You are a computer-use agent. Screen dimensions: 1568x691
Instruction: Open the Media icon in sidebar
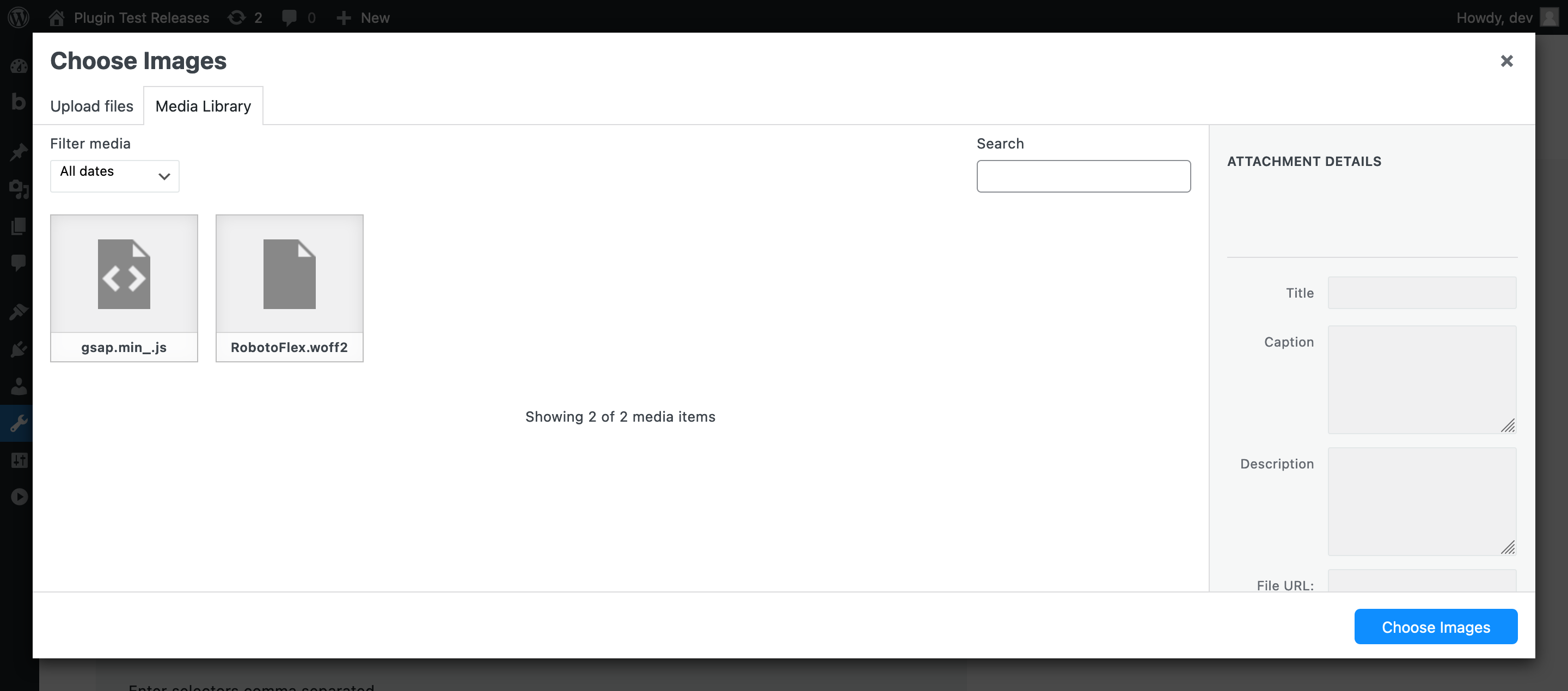click(19, 189)
